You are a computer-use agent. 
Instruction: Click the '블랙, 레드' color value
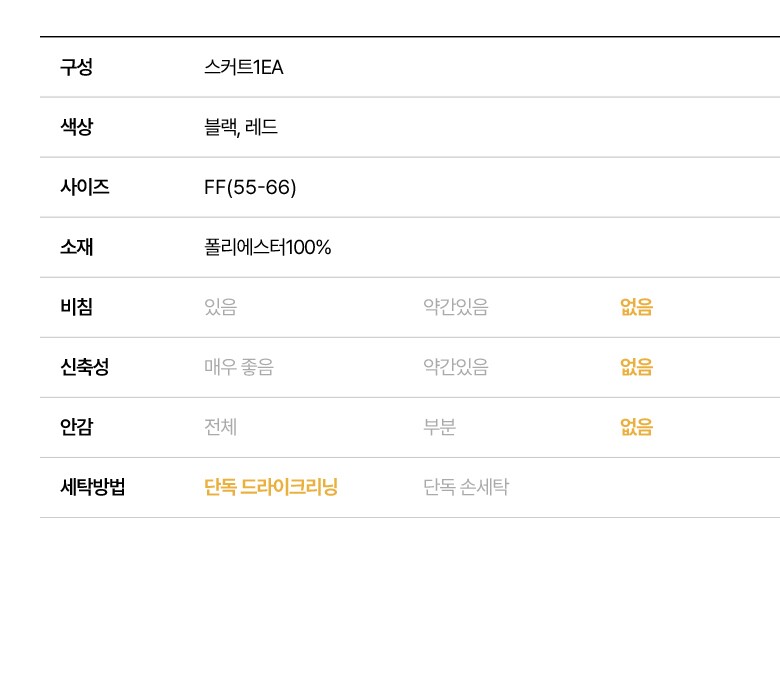tap(240, 127)
